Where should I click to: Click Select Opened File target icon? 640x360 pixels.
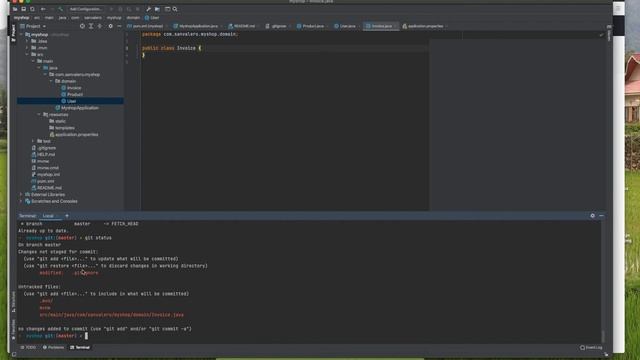click(82, 26)
